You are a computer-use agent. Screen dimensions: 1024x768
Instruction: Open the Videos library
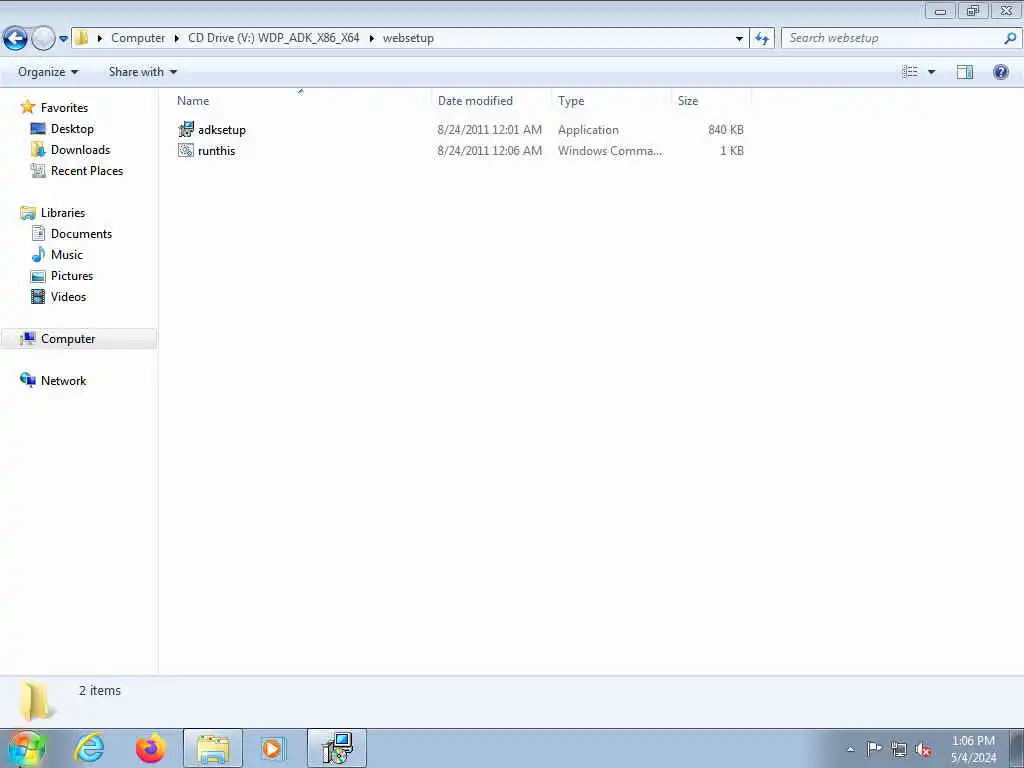pyautogui.click(x=69, y=296)
